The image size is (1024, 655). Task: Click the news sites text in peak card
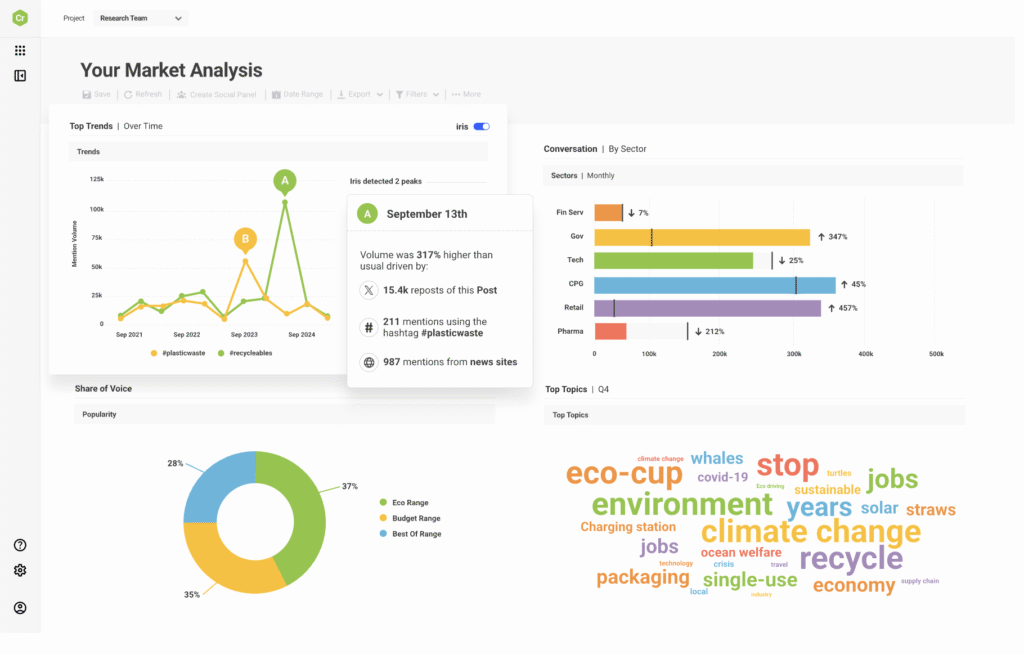click(x=494, y=362)
